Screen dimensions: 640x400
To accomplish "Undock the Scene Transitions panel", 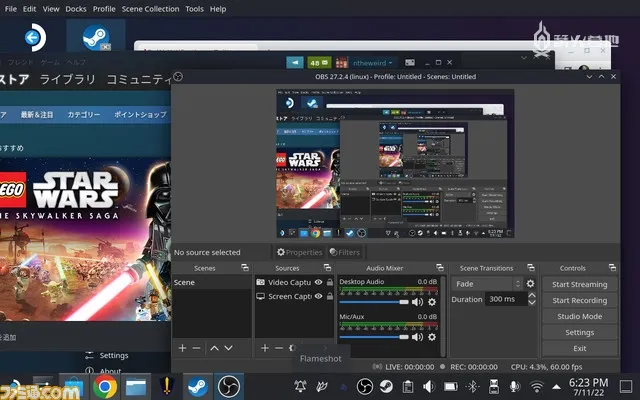I will point(531,268).
